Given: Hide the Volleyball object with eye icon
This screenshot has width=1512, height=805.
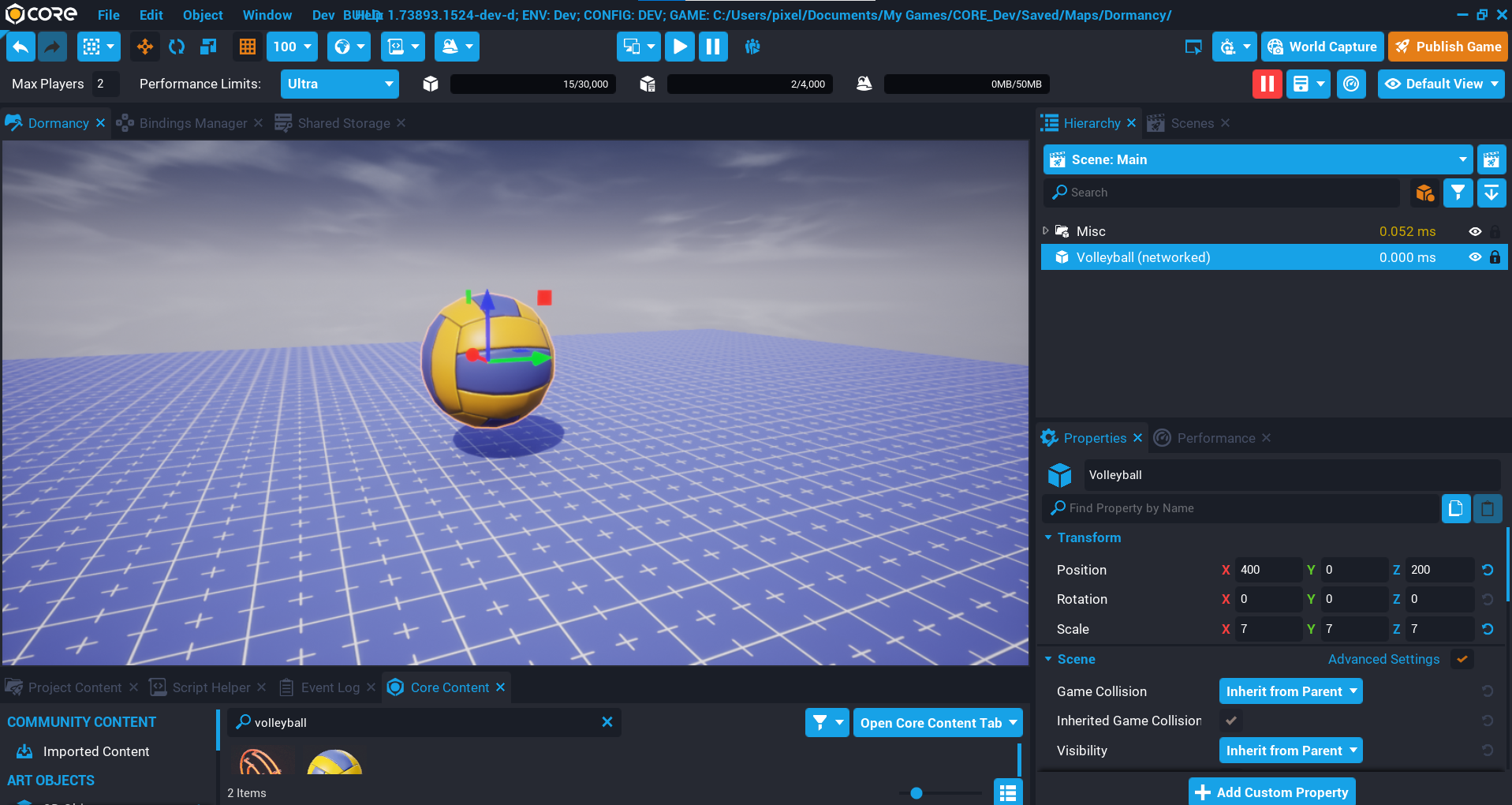Looking at the screenshot, I should coord(1475,257).
